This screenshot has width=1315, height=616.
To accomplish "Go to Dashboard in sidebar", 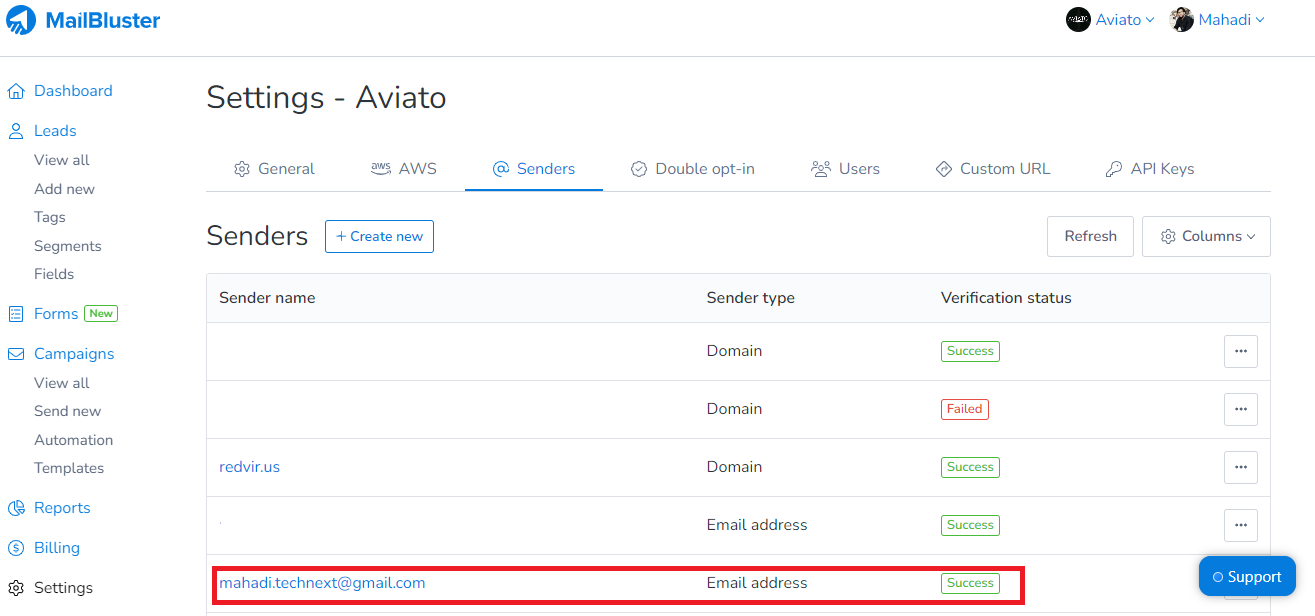I will (73, 91).
